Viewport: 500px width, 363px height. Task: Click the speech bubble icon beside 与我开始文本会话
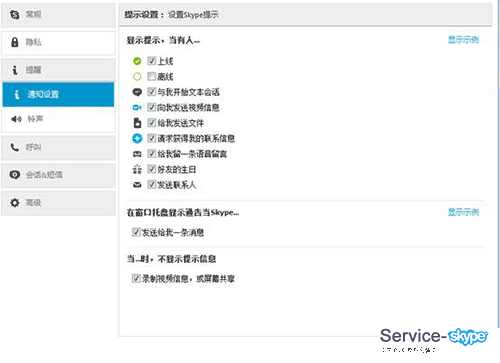coord(137,92)
